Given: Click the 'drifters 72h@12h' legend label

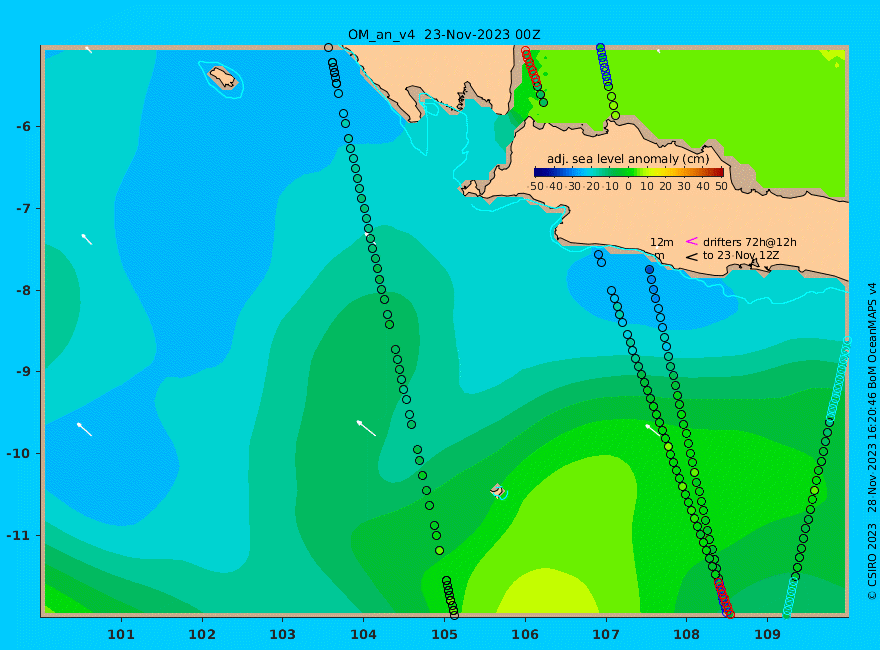Looking at the screenshot, I should coord(749,242).
